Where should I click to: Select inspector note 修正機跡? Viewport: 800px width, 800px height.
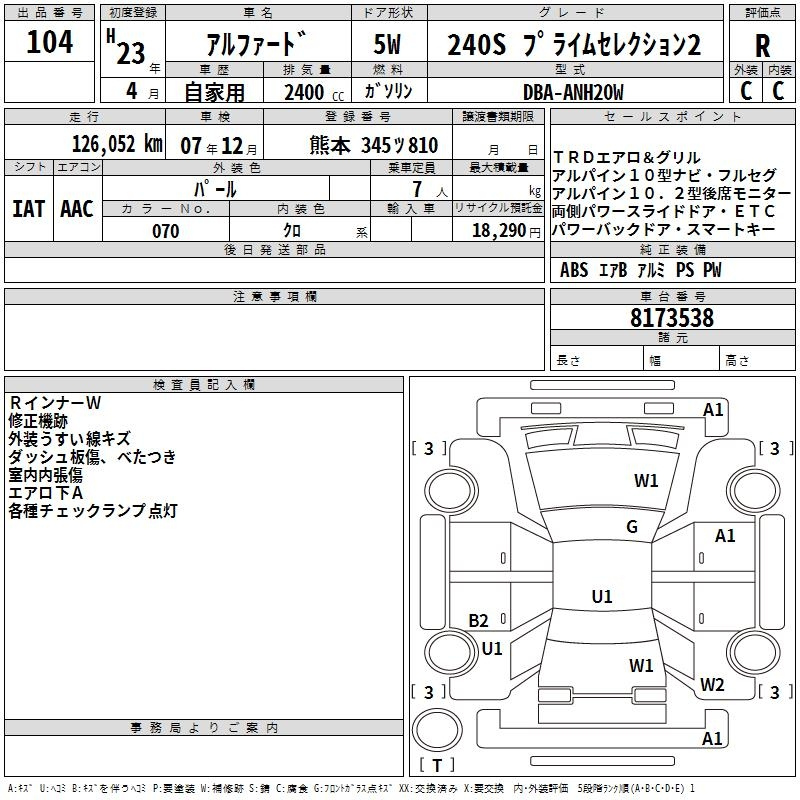tap(38, 421)
